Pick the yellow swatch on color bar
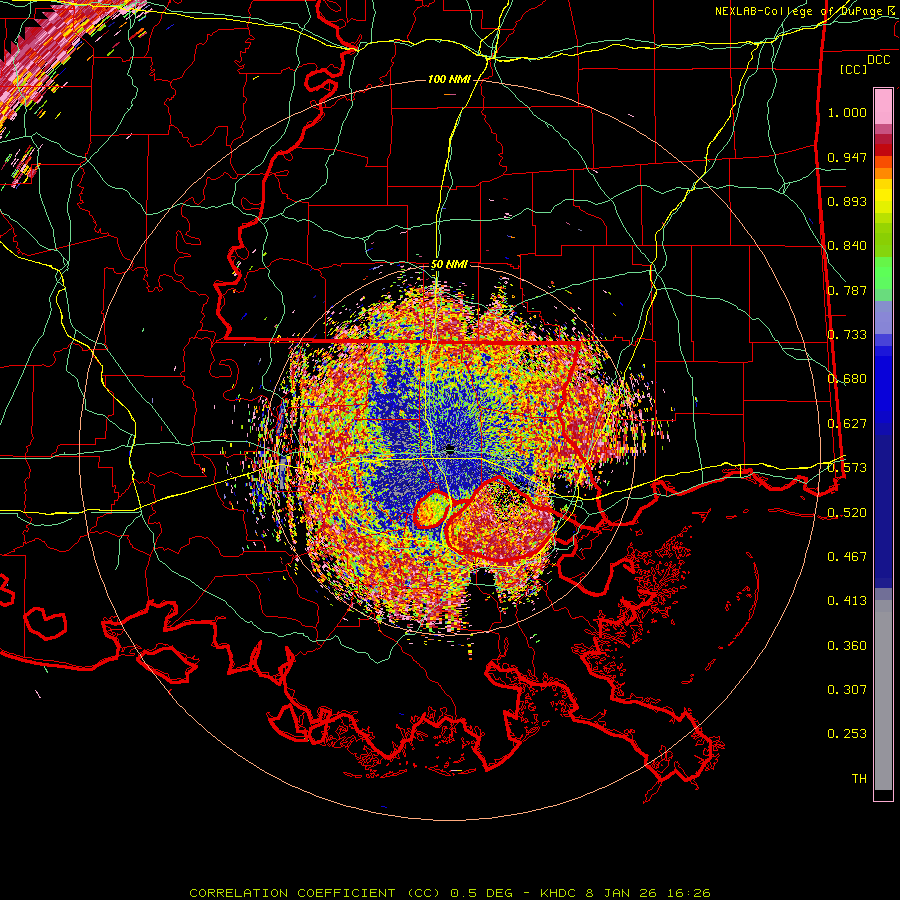Image resolution: width=900 pixels, height=900 pixels. click(x=883, y=197)
